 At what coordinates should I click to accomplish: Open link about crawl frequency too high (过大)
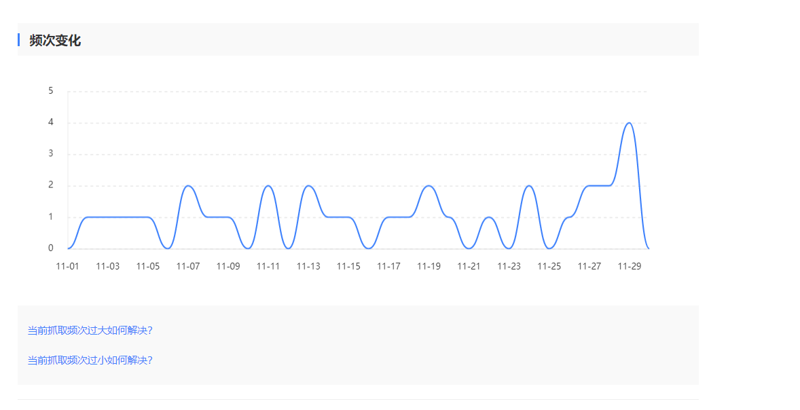90,330
